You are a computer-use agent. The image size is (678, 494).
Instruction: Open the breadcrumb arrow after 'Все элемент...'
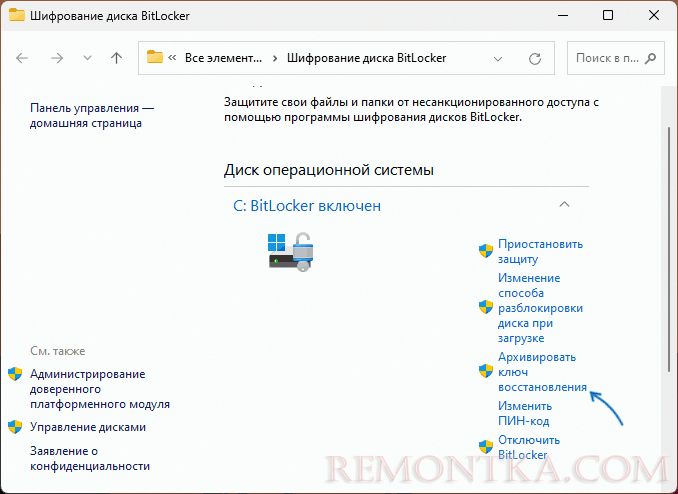[x=275, y=58]
